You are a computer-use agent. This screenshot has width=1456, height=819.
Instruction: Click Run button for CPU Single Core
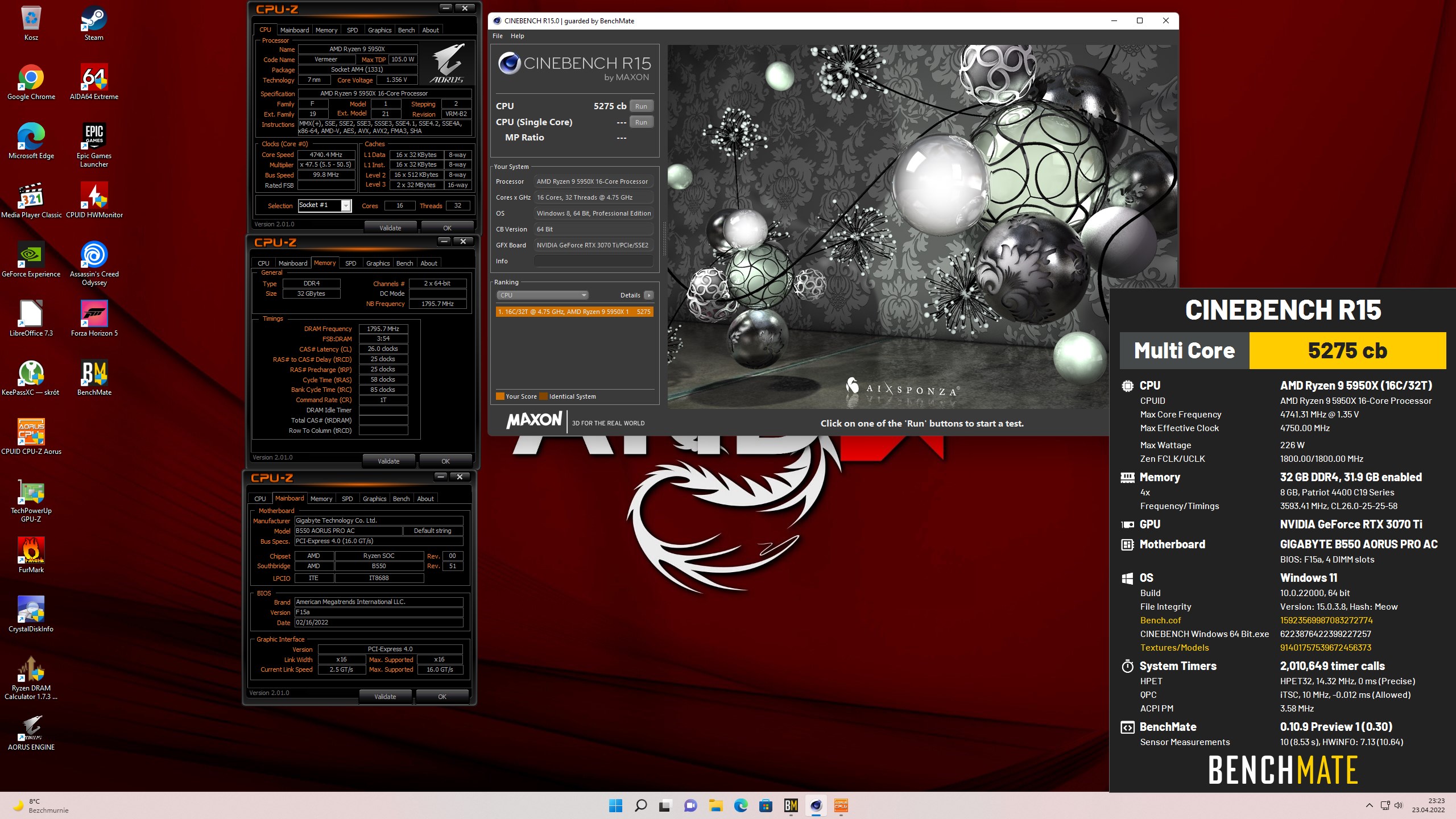click(641, 122)
